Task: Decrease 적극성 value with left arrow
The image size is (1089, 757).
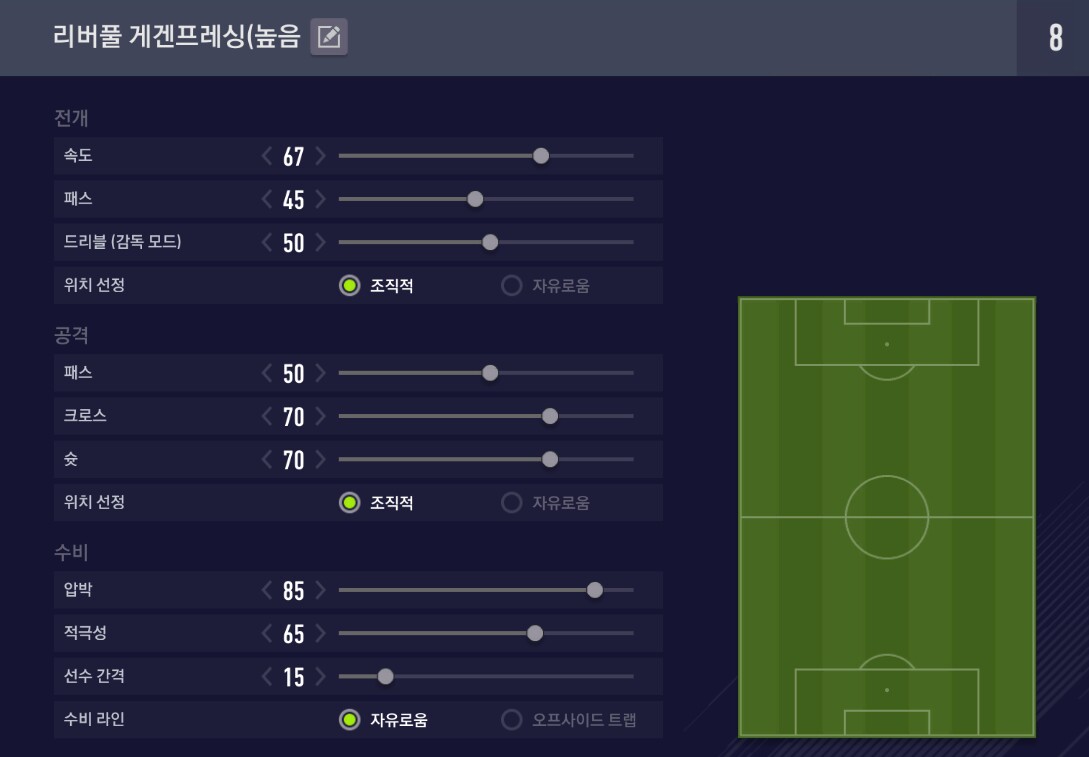Action: 267,633
